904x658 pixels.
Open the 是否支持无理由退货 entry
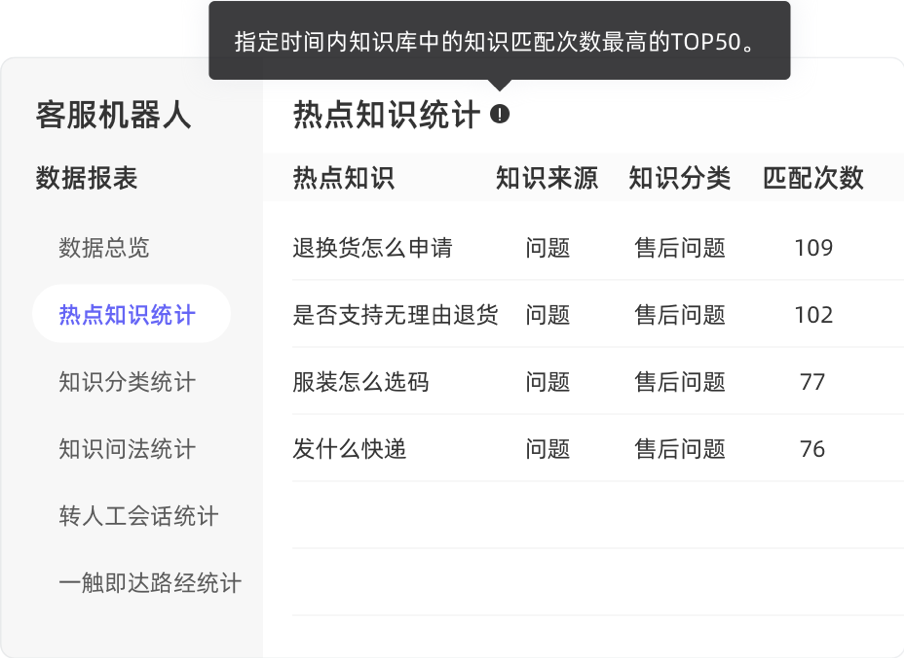[395, 315]
